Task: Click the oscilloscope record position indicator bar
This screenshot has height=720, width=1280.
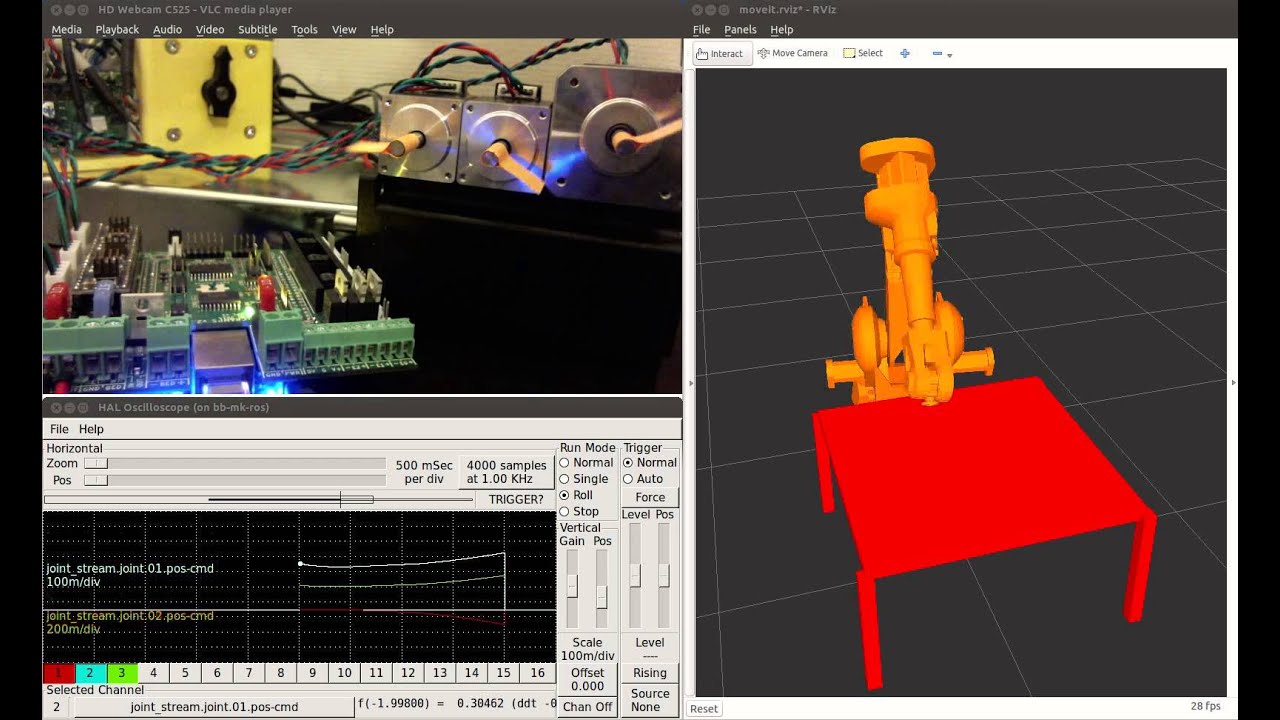Action: [258, 499]
